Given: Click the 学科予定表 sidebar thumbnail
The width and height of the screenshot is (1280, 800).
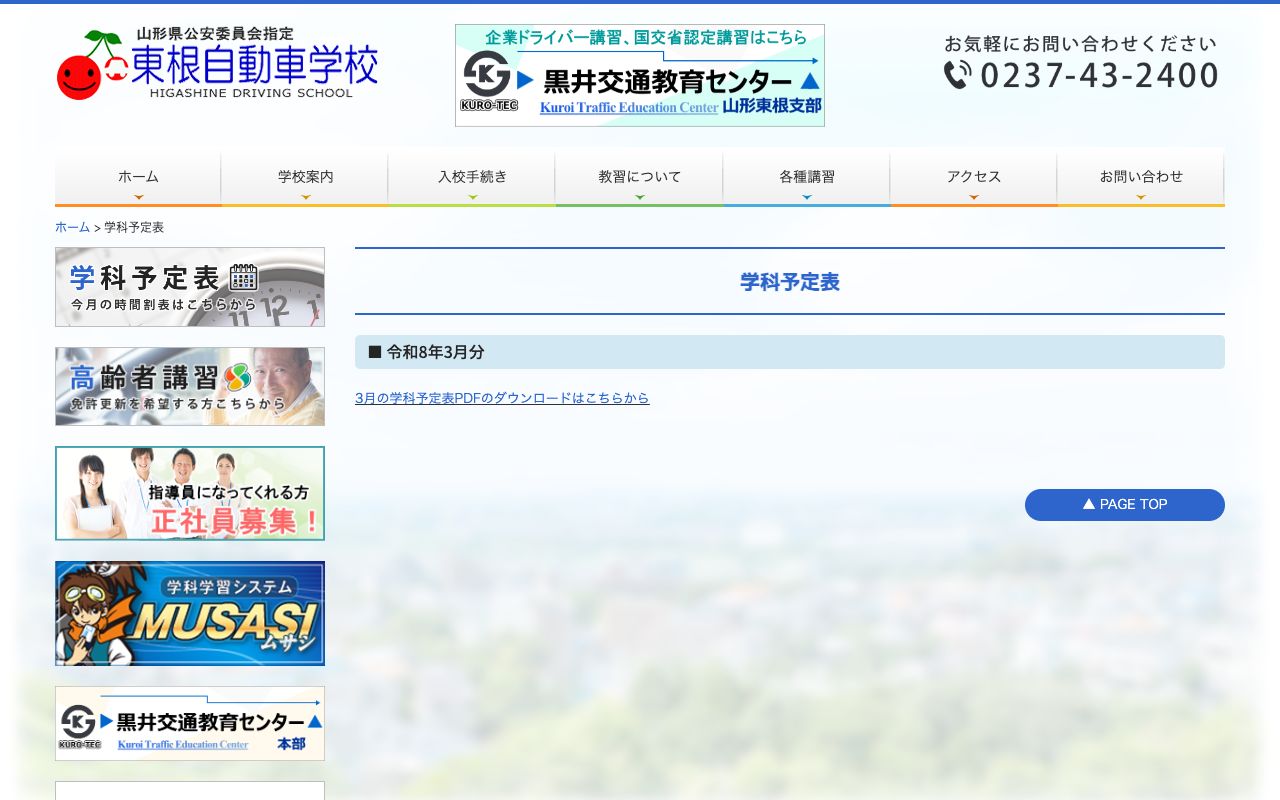Looking at the screenshot, I should tap(190, 286).
